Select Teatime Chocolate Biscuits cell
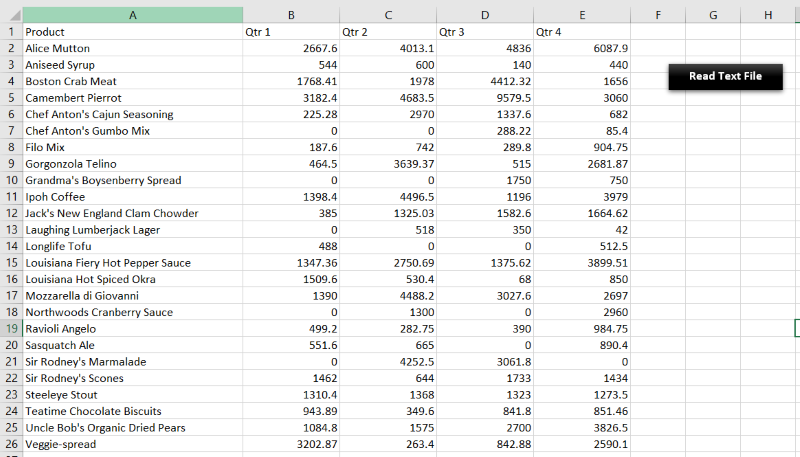This screenshot has height=457, width=800. 133,411
